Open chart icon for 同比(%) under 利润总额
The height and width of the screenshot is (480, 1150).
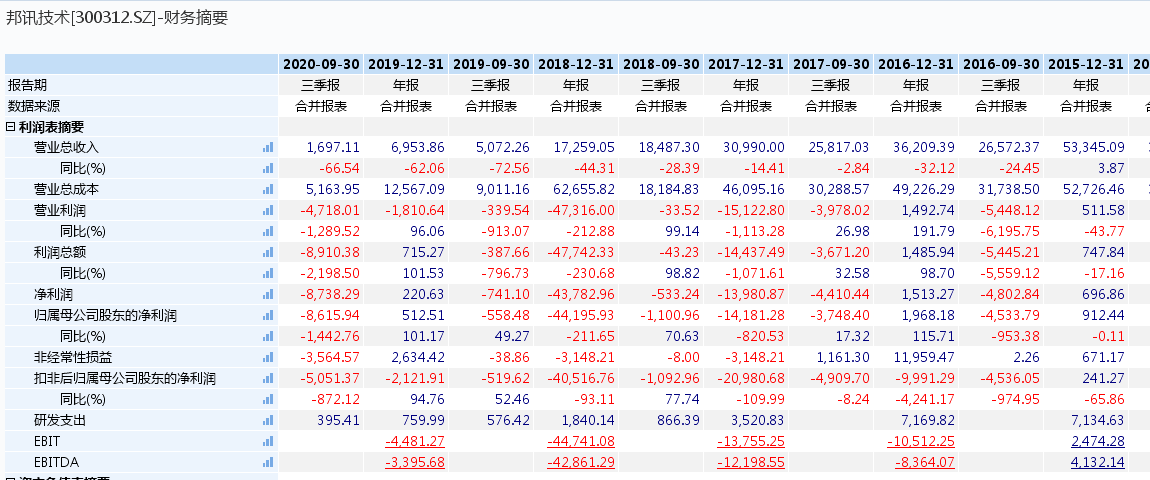coord(268,274)
